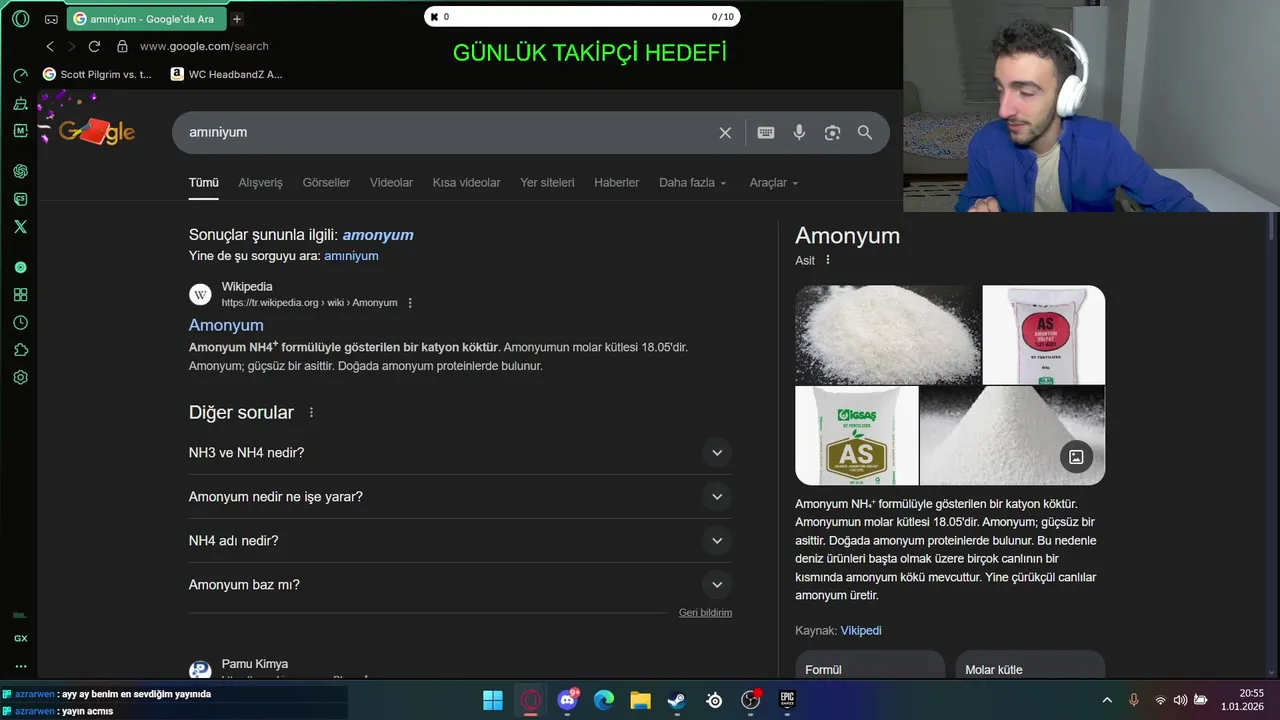1280x720 pixels.
Task: Clear the search box with X icon
Action: click(725, 132)
